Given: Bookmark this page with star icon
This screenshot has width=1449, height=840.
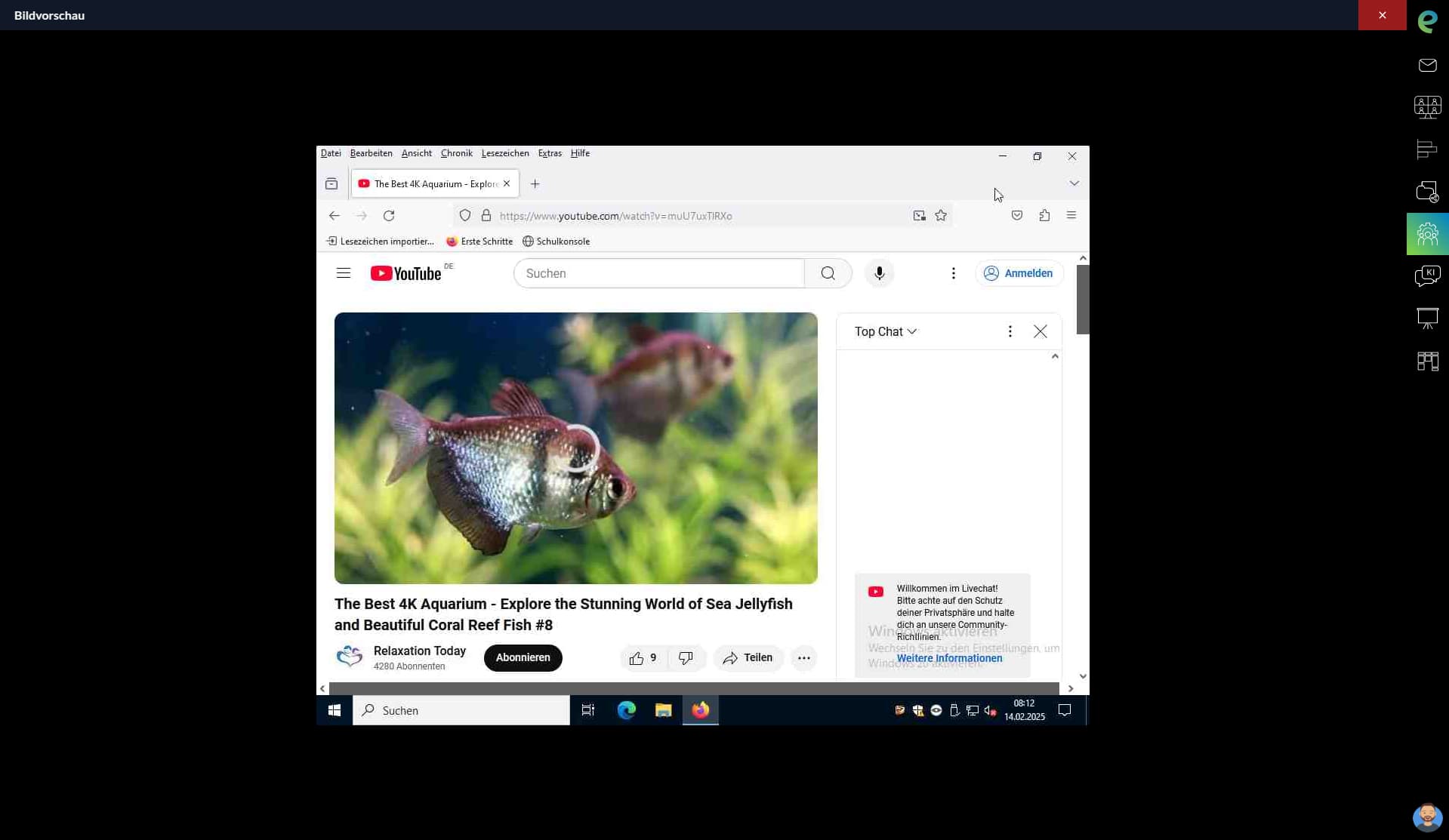Looking at the screenshot, I should 941,216.
